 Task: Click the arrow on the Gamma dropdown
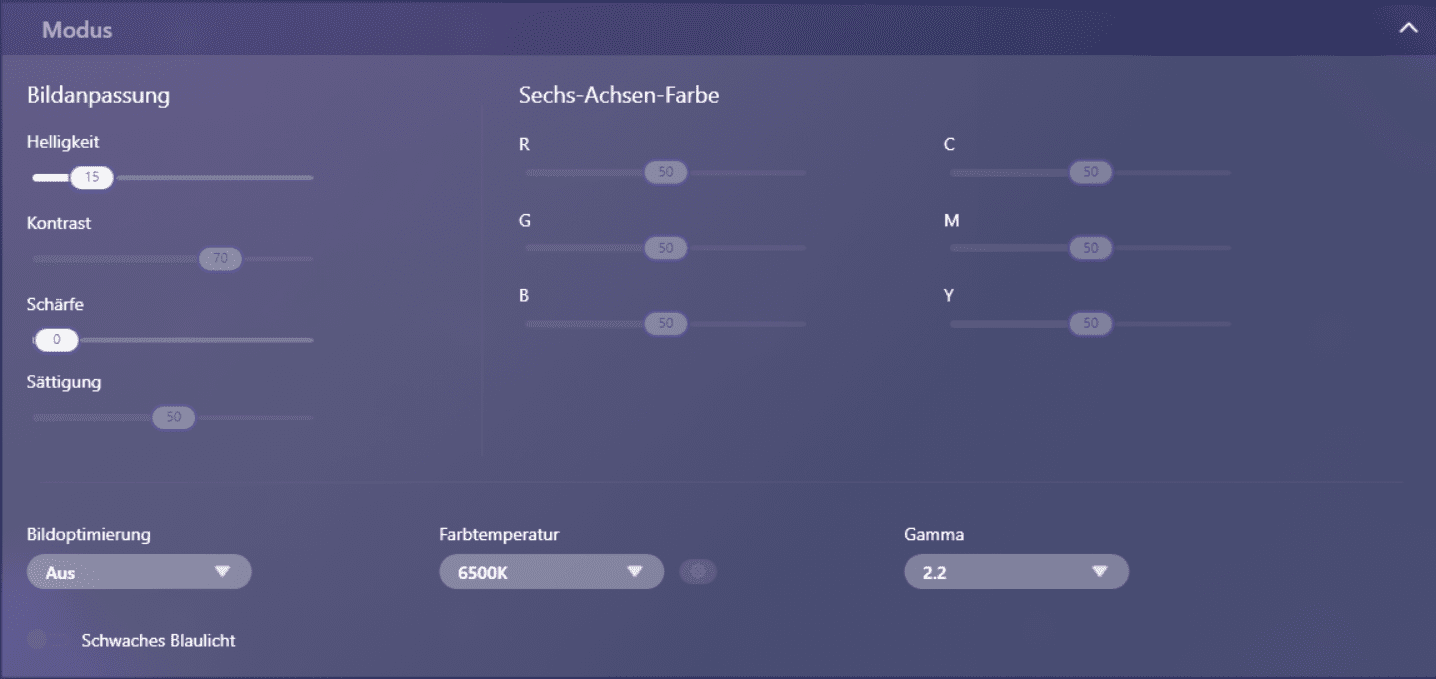pyautogui.click(x=1100, y=572)
